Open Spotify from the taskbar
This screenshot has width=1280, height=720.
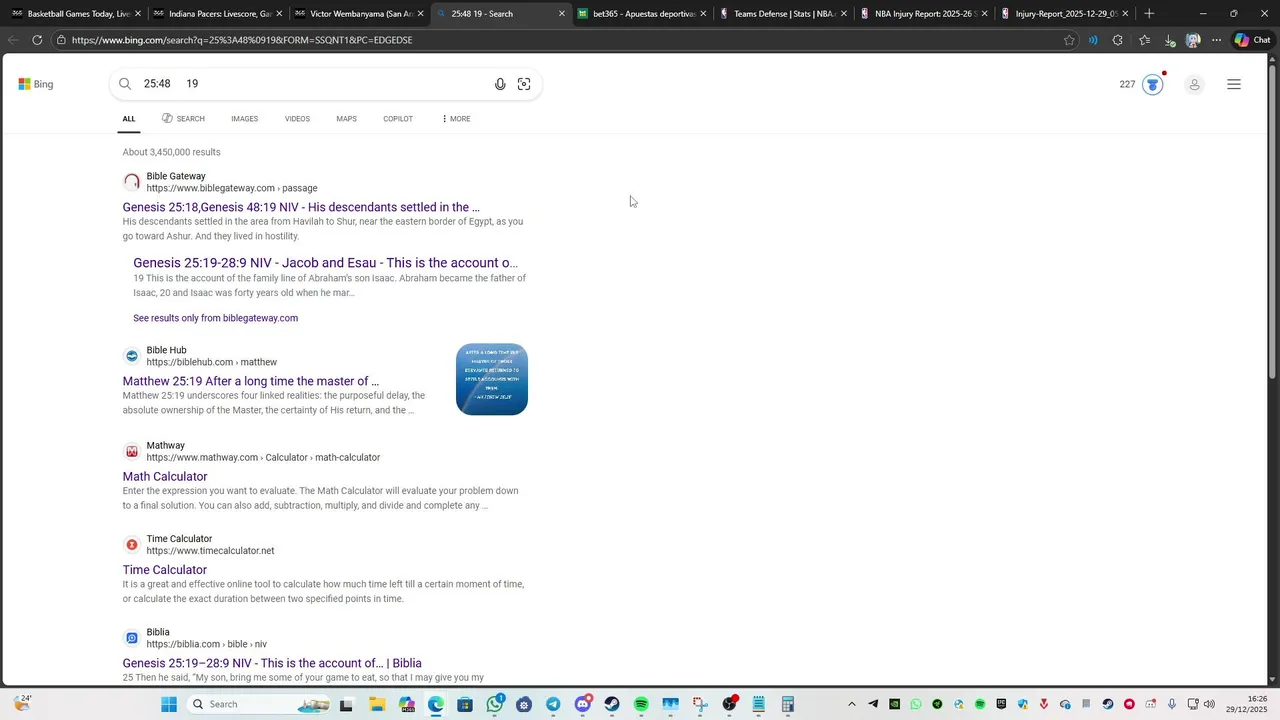641,704
